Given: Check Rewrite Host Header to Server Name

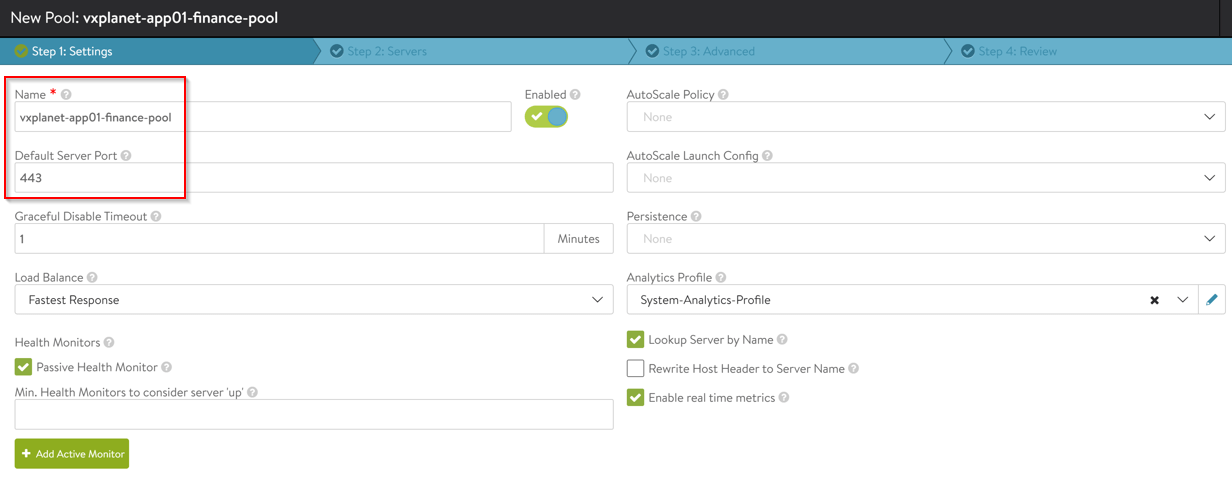Looking at the screenshot, I should click(635, 369).
